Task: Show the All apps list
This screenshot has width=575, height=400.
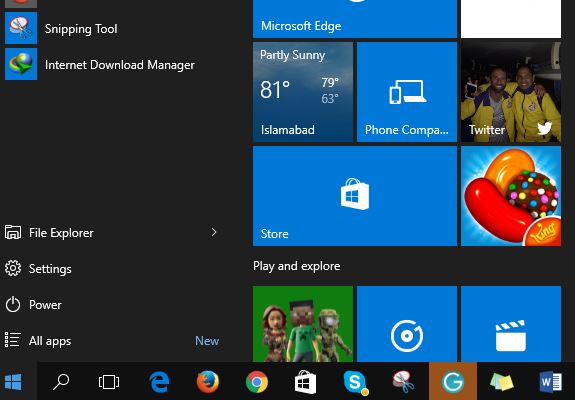Action: pos(110,341)
